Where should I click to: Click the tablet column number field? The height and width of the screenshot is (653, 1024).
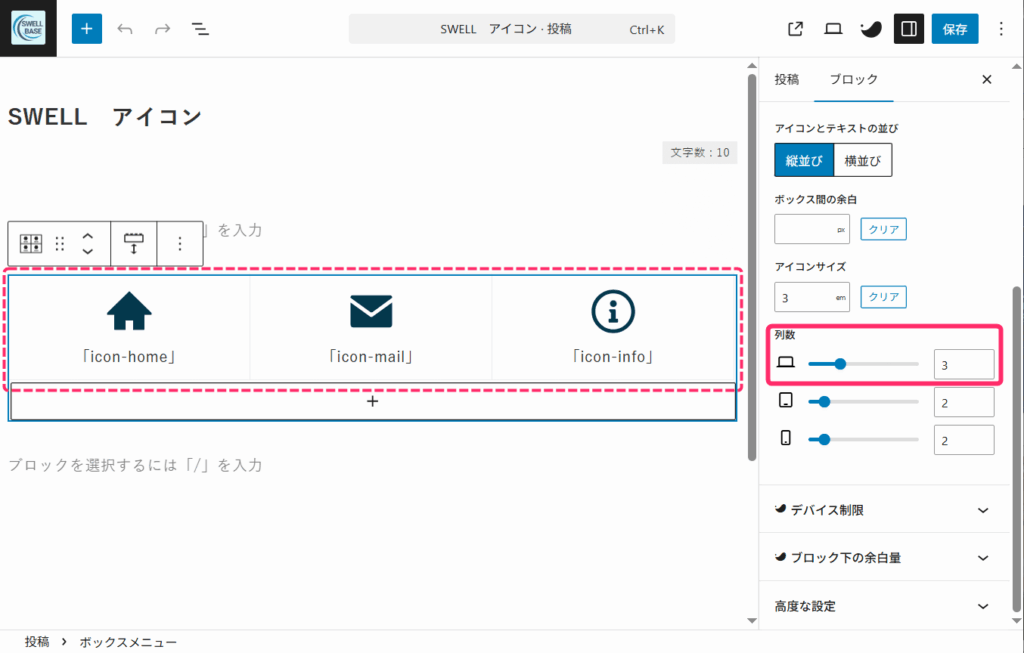[x=964, y=402]
